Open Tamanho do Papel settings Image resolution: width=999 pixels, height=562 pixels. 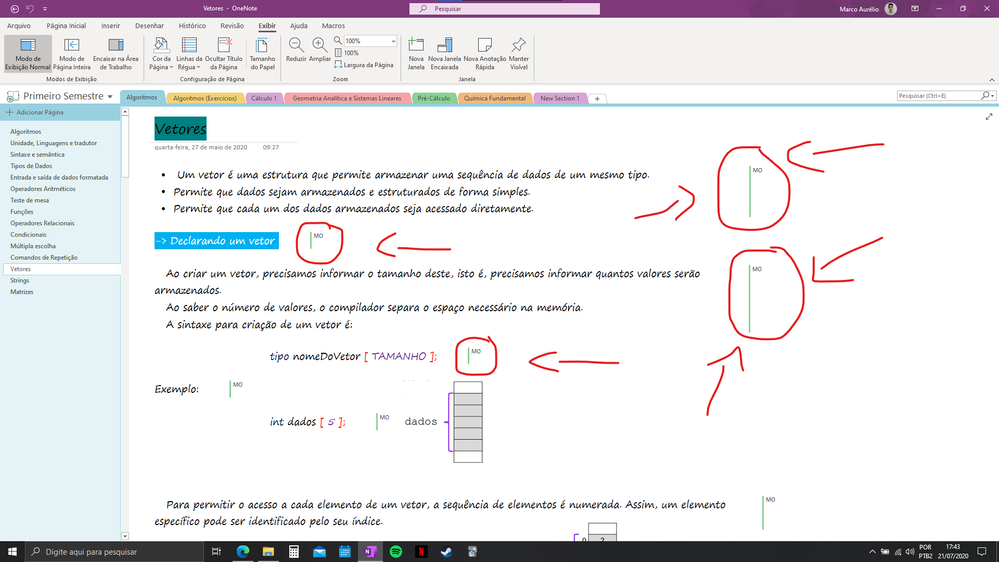point(262,54)
